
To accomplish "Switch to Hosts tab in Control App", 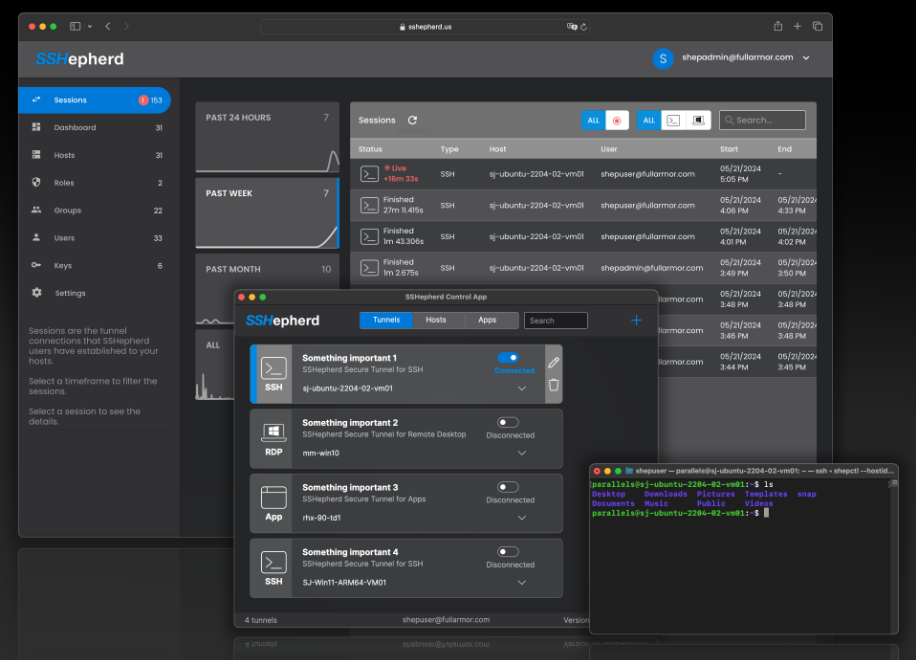I will point(436,320).
